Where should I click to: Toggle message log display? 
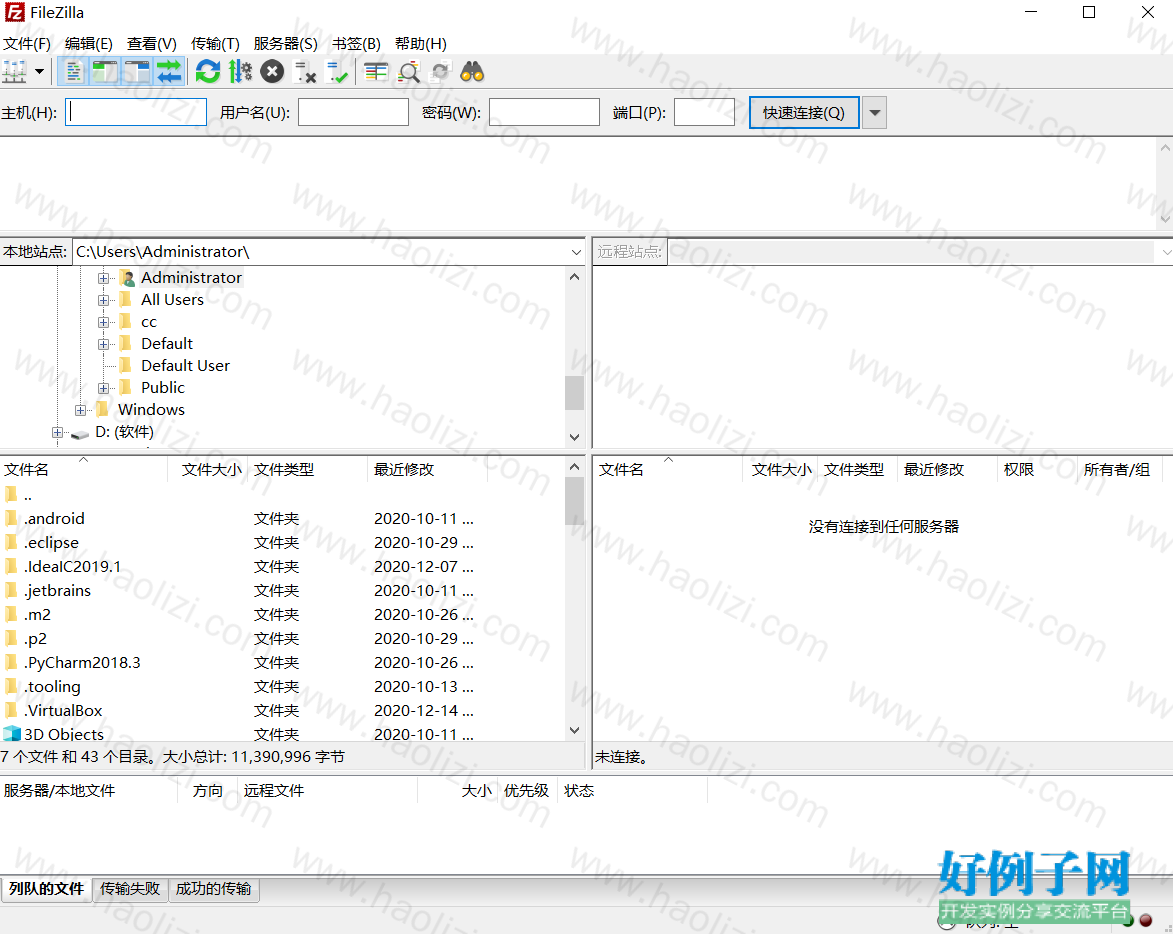coord(73,72)
